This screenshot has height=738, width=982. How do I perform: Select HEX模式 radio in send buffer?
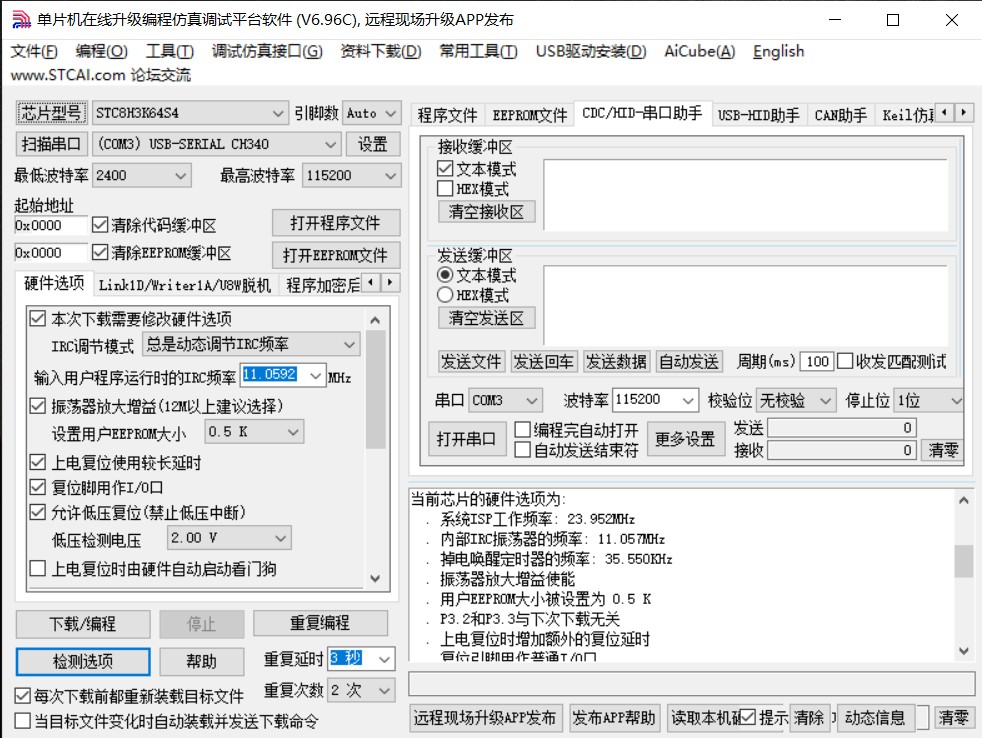tap(446, 295)
